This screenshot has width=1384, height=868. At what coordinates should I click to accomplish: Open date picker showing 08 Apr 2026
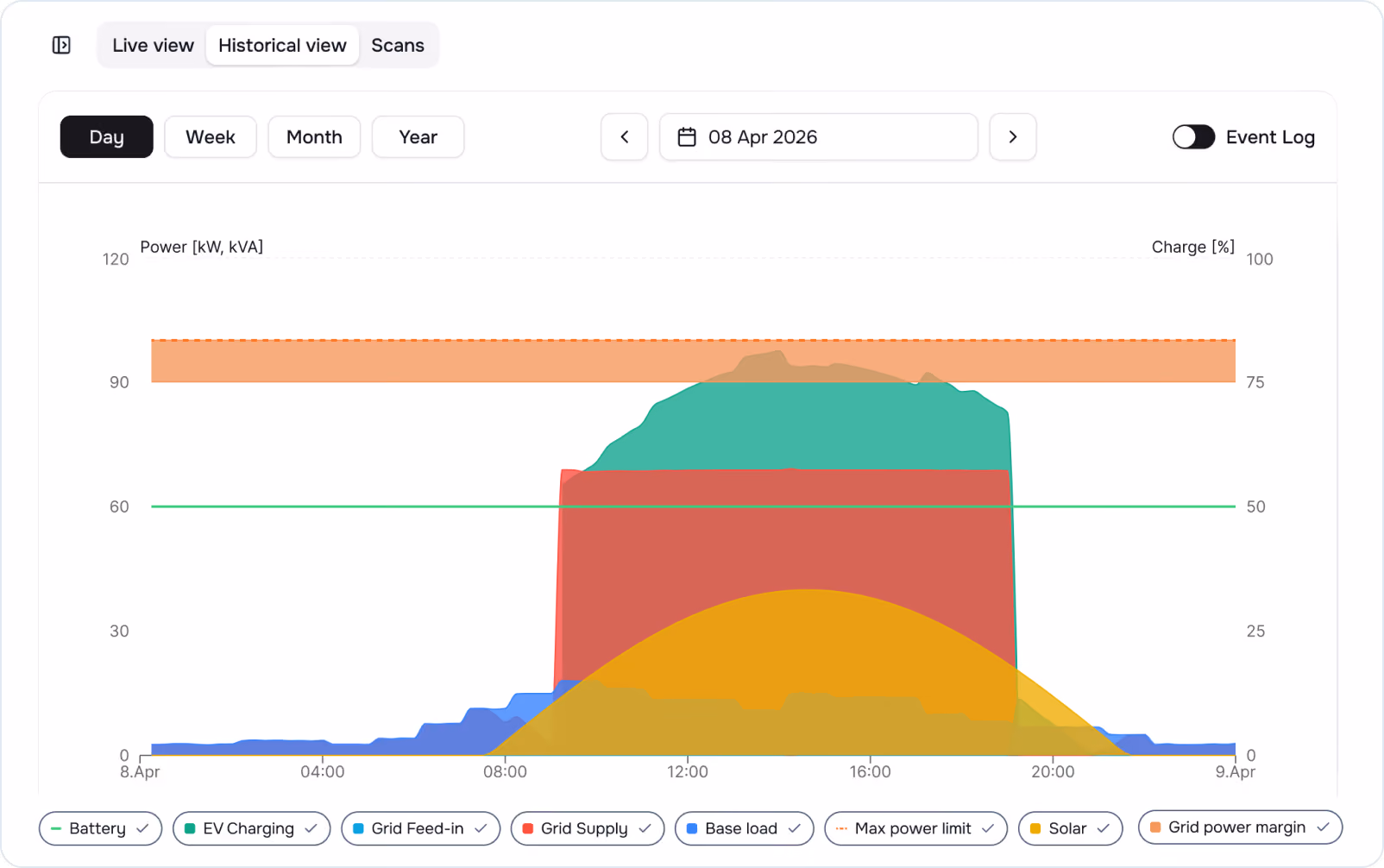point(819,137)
